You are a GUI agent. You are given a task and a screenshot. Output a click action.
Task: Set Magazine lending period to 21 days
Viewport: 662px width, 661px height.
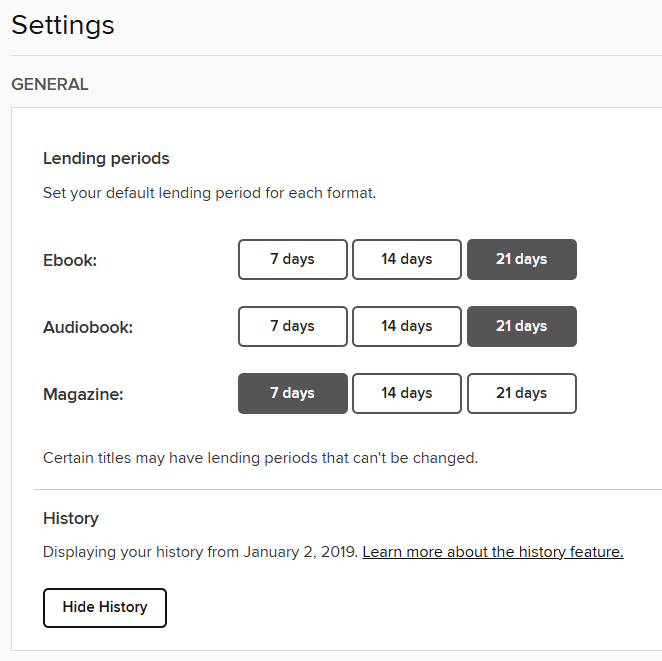click(521, 393)
